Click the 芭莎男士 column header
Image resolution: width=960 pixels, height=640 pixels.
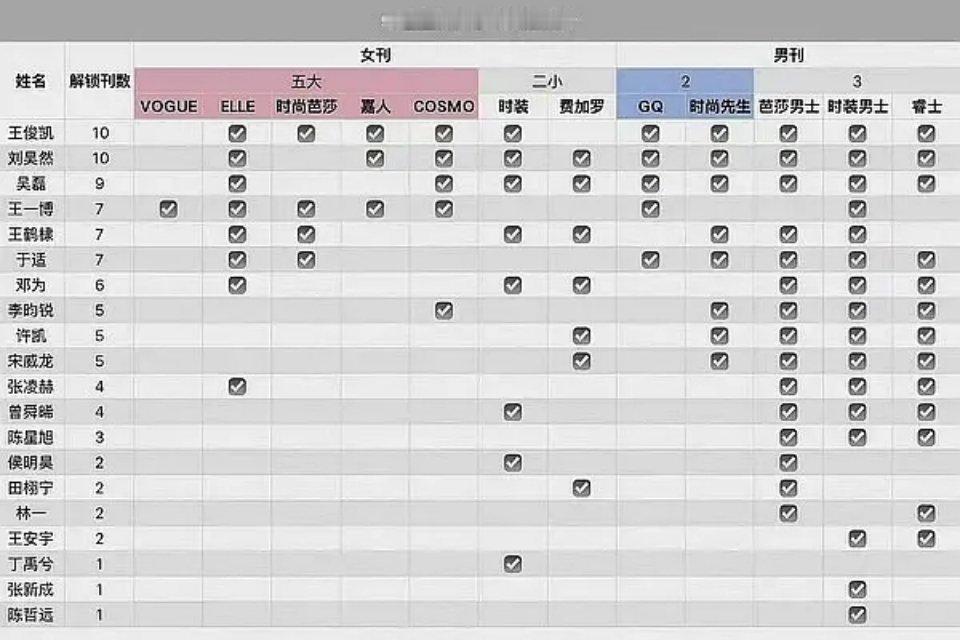tap(789, 106)
